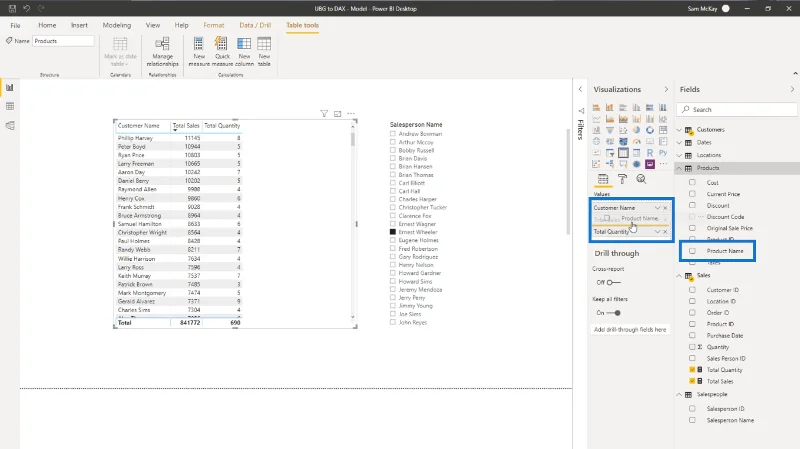Turn on the Cross-report toggle
This screenshot has width=800, height=449.
click(x=614, y=282)
